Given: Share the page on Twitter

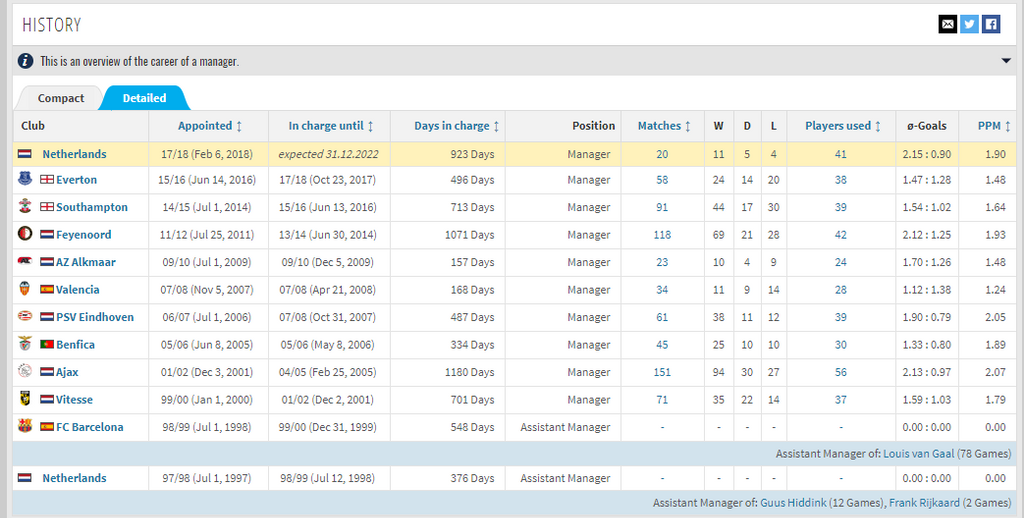Looking at the screenshot, I should [969, 24].
